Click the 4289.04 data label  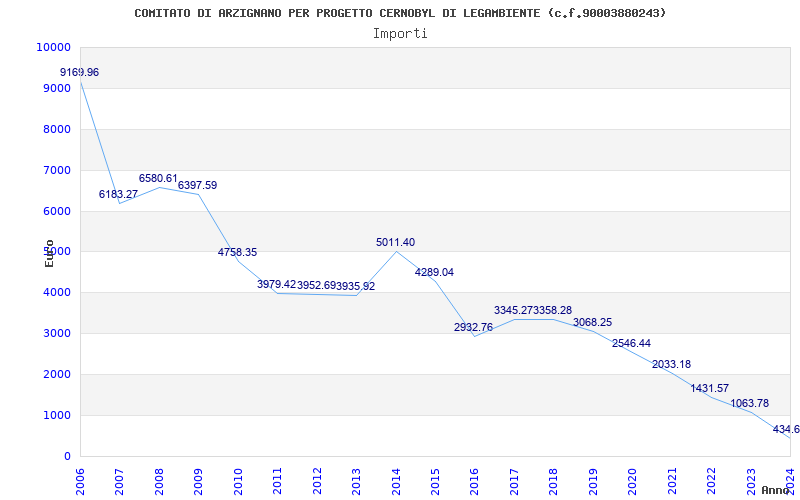click(434, 272)
